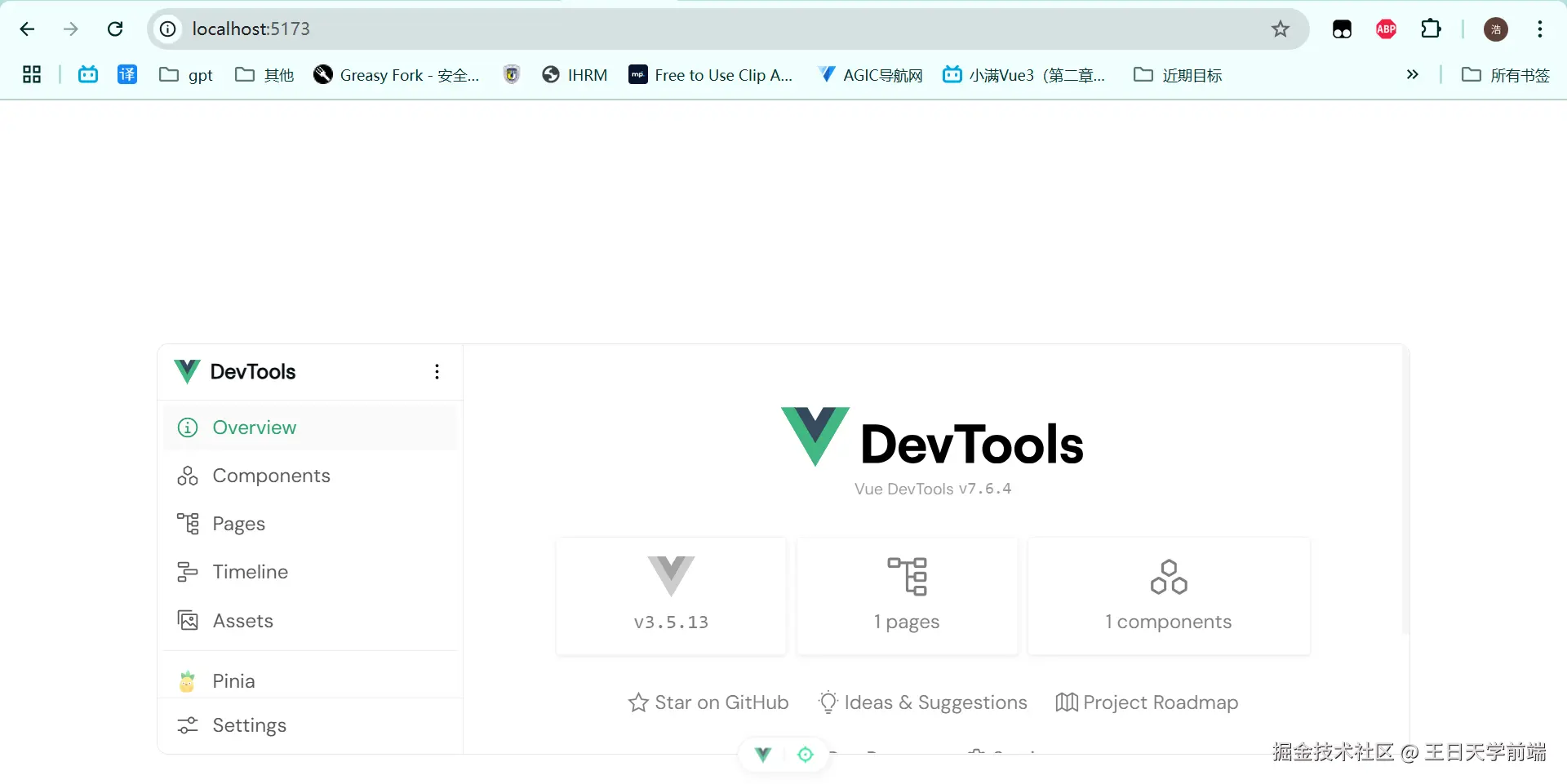Click the 1 components card
The height and width of the screenshot is (784, 1567).
(1168, 596)
